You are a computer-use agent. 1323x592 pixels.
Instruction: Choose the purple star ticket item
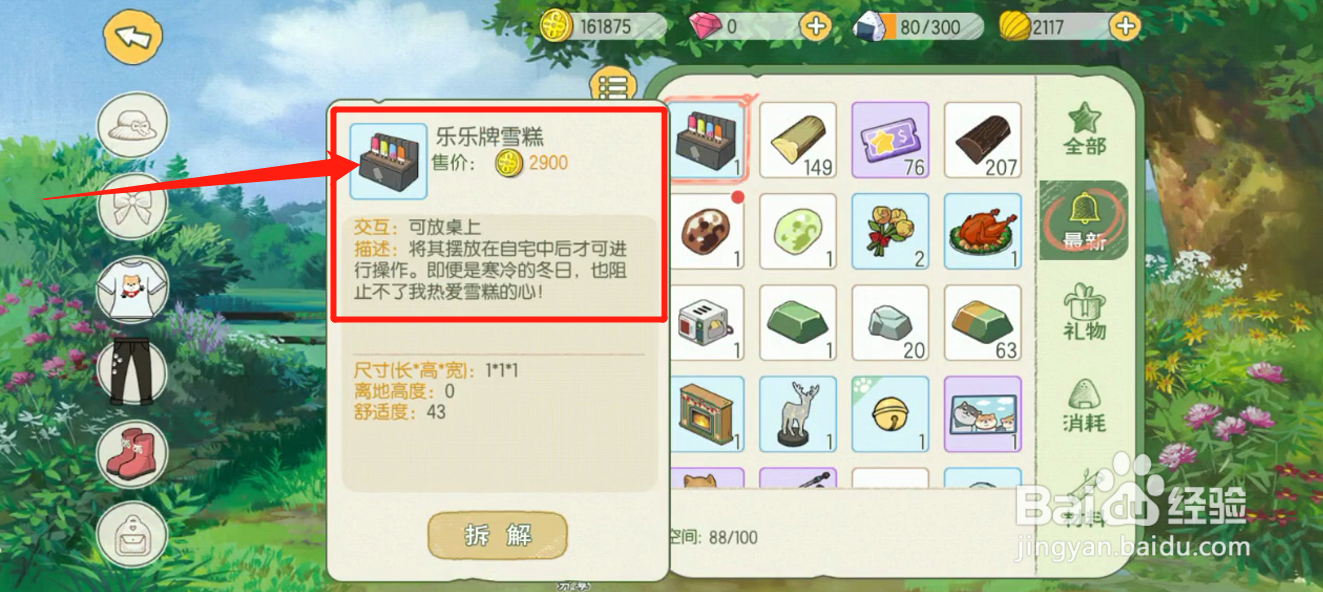(x=890, y=140)
